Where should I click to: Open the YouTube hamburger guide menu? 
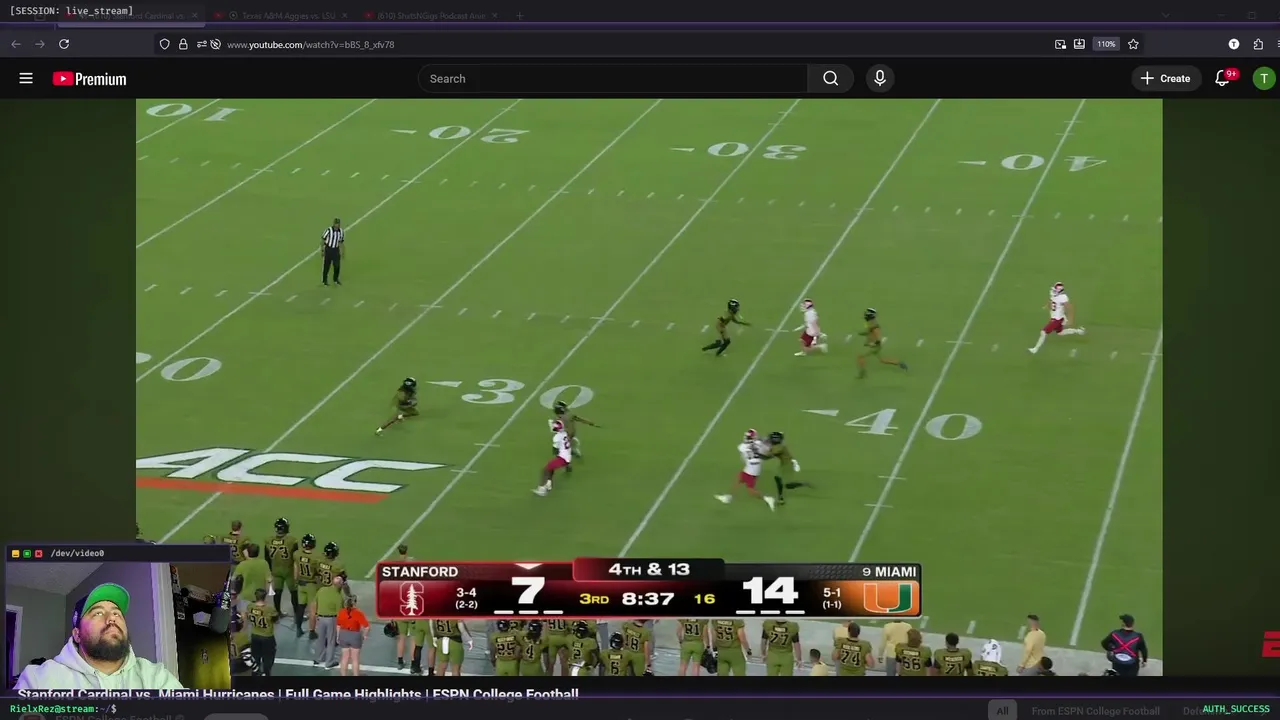[x=26, y=78]
